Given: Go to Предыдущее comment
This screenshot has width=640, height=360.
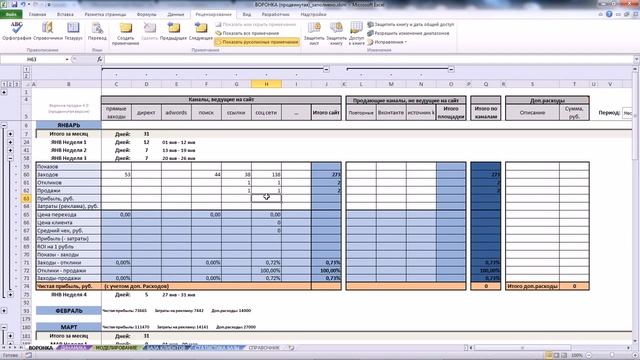Looking at the screenshot, I should (x=173, y=31).
